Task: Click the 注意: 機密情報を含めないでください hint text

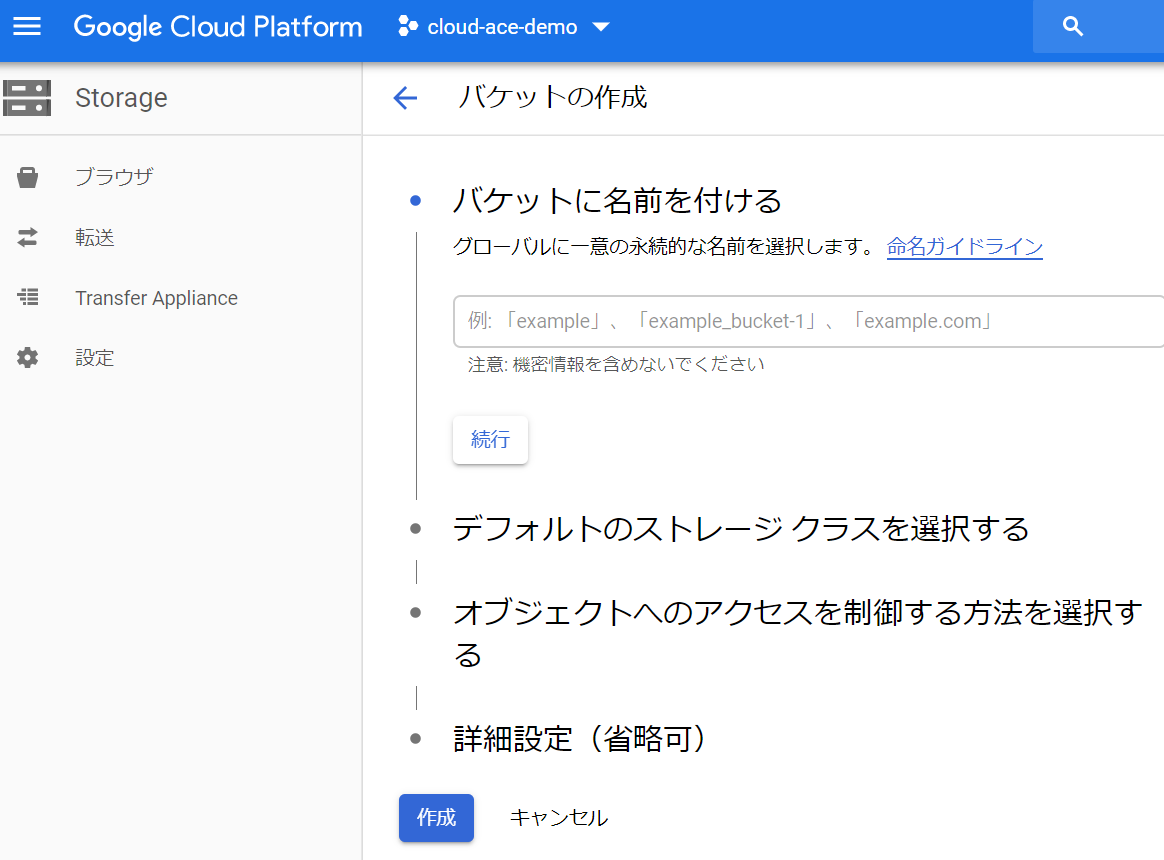Action: click(x=615, y=365)
